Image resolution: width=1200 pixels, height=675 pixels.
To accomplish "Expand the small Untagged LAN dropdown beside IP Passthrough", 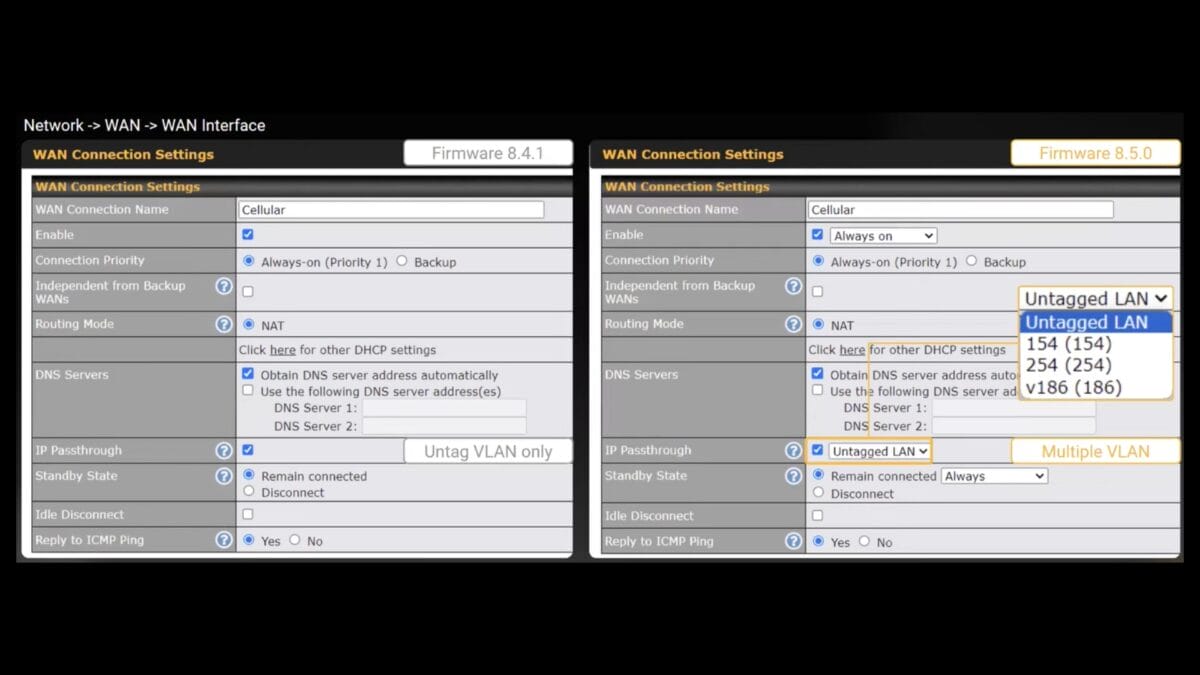I will coord(880,451).
